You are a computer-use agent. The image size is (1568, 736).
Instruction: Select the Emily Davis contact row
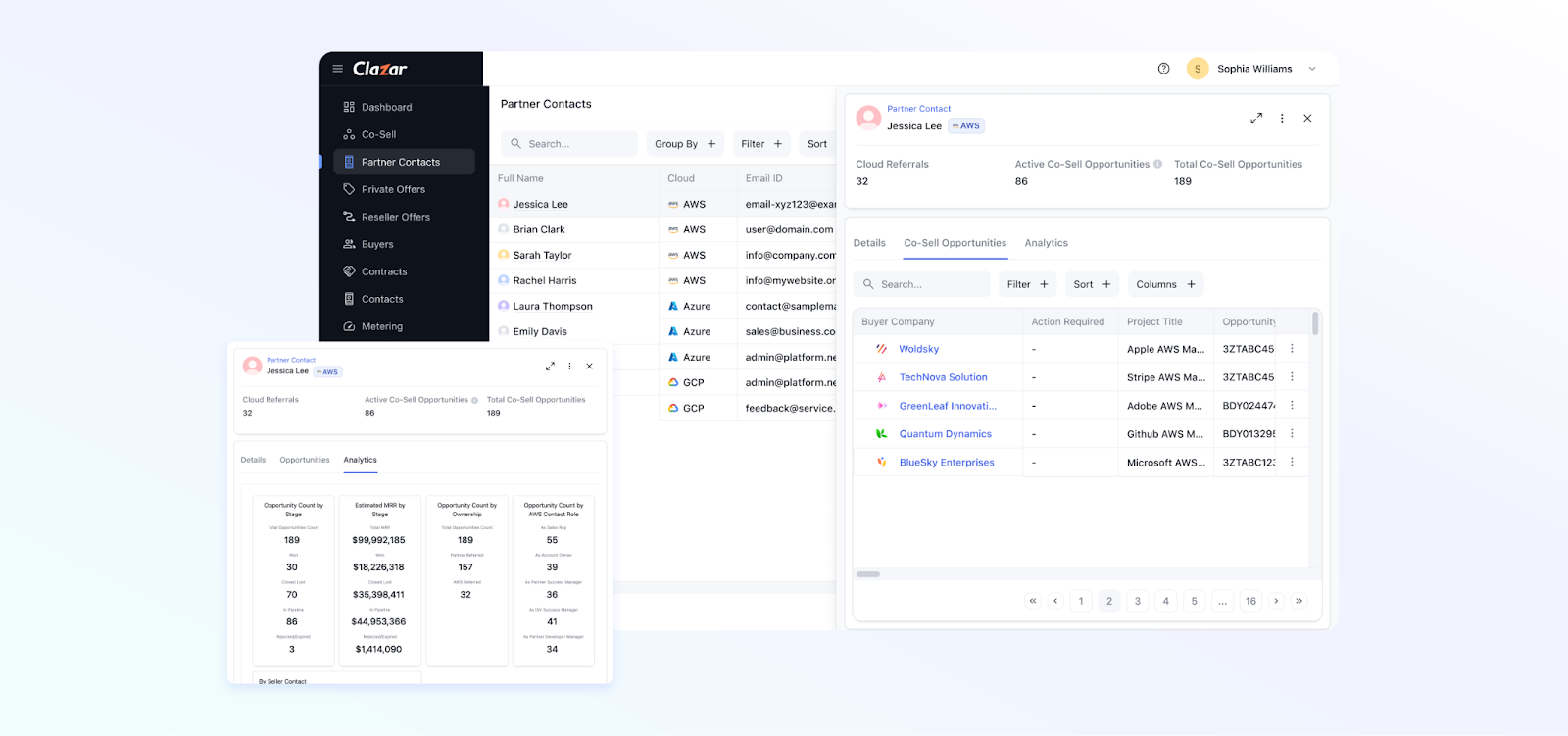click(x=662, y=331)
